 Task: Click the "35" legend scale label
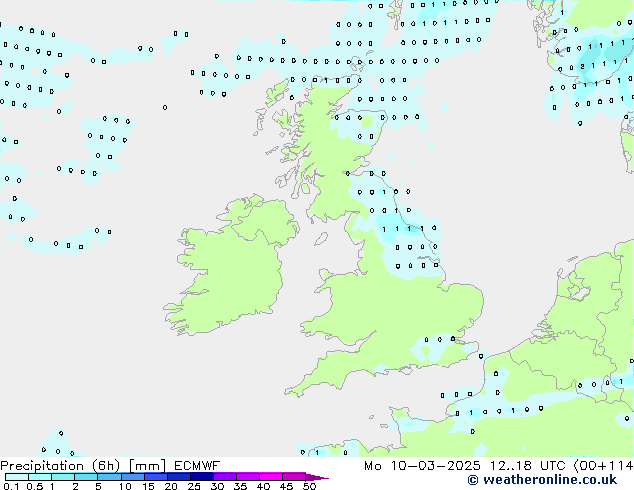tap(240, 486)
